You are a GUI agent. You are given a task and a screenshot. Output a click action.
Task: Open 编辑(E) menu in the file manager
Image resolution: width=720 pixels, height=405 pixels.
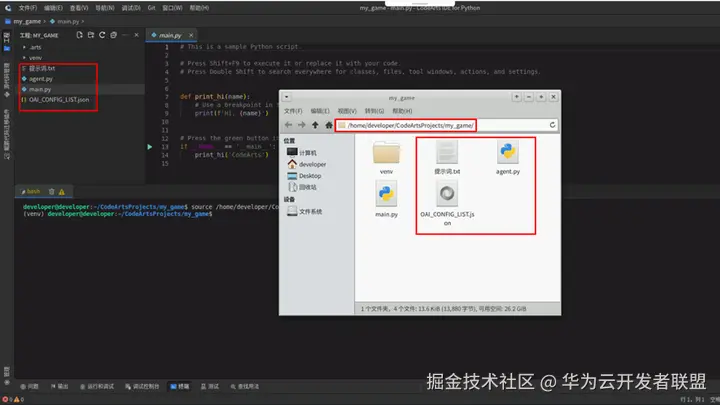(320, 111)
